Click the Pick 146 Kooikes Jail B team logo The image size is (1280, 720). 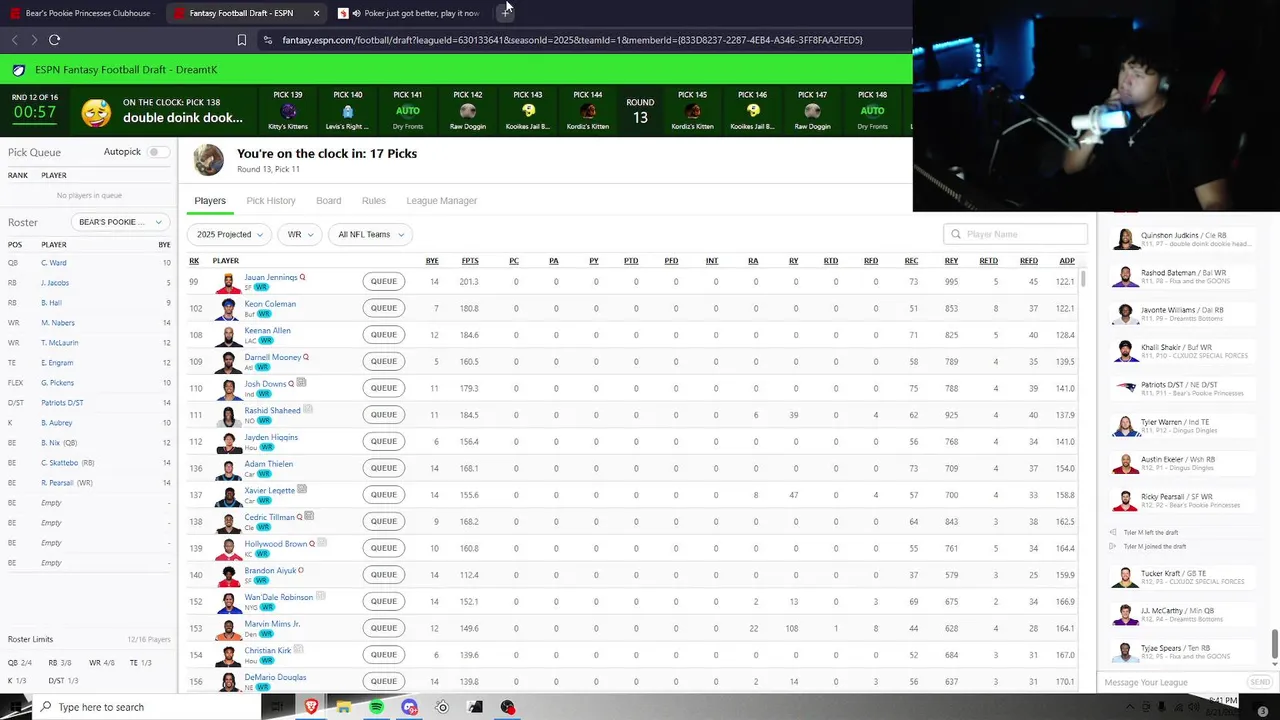tap(753, 111)
